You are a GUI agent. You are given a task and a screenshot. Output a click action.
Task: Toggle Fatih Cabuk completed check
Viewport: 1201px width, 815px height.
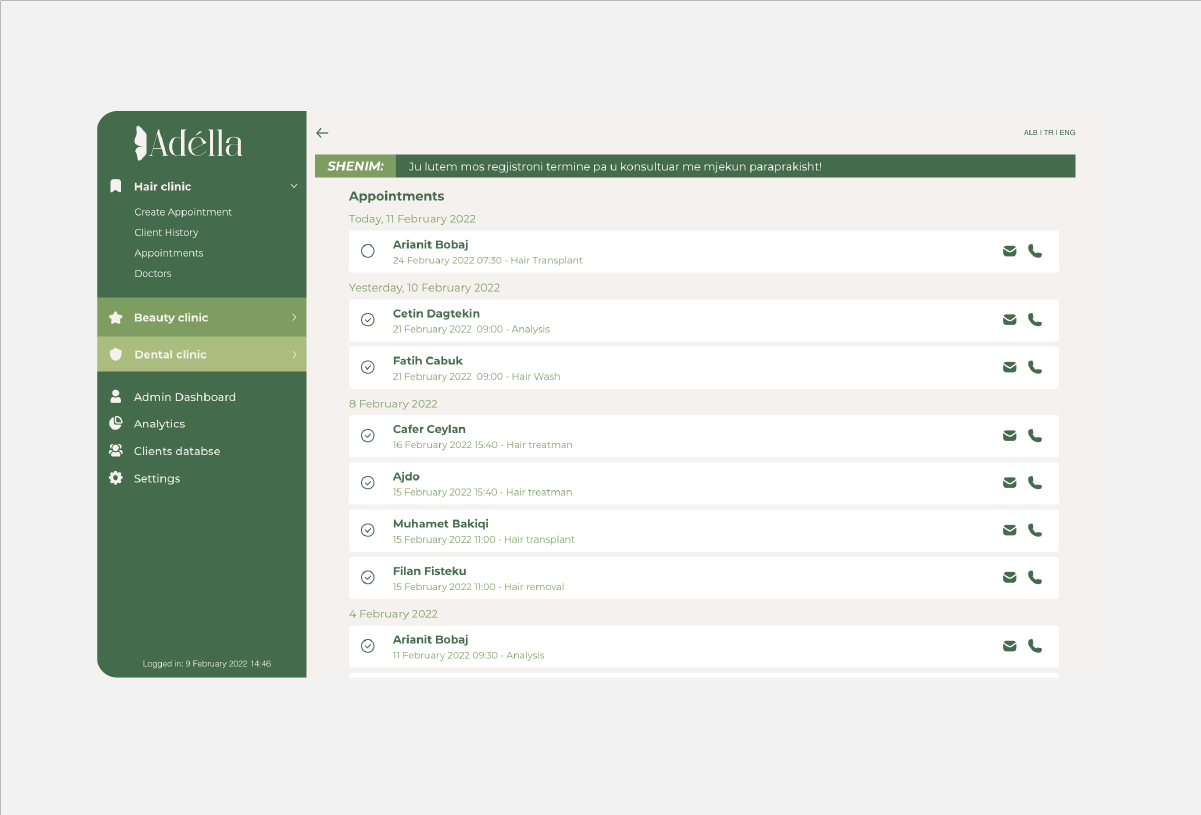pyautogui.click(x=368, y=367)
